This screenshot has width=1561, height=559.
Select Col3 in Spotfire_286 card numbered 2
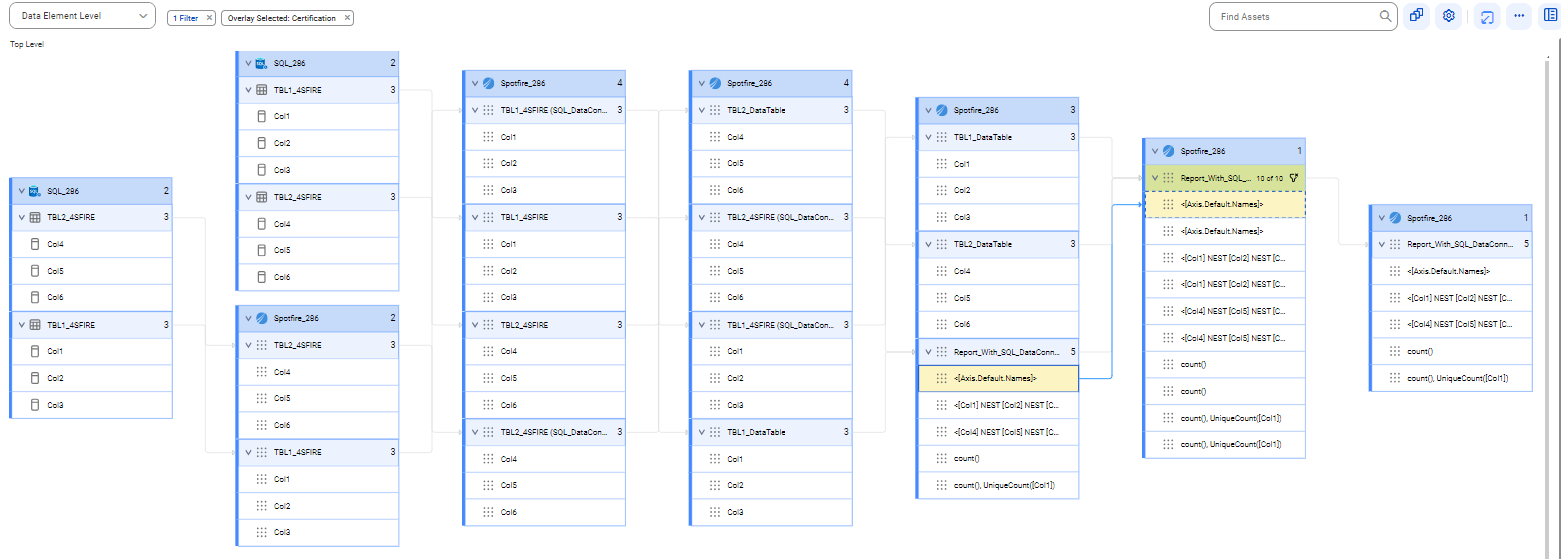point(318,532)
